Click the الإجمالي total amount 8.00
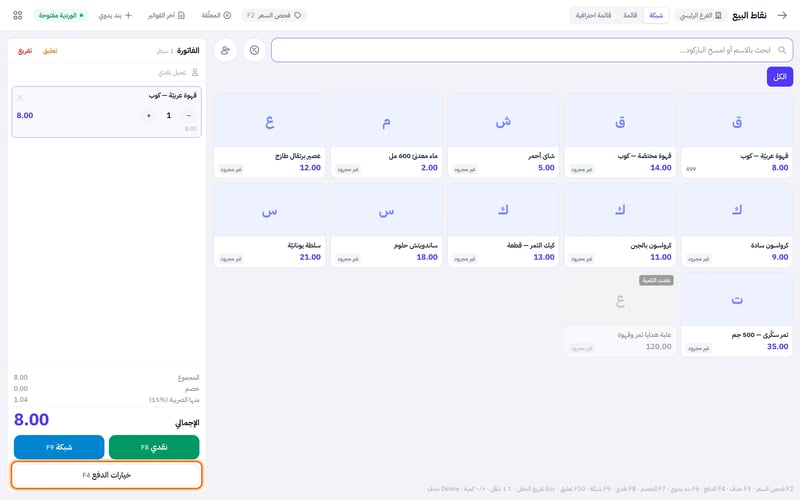The image size is (800, 500). 31,419
